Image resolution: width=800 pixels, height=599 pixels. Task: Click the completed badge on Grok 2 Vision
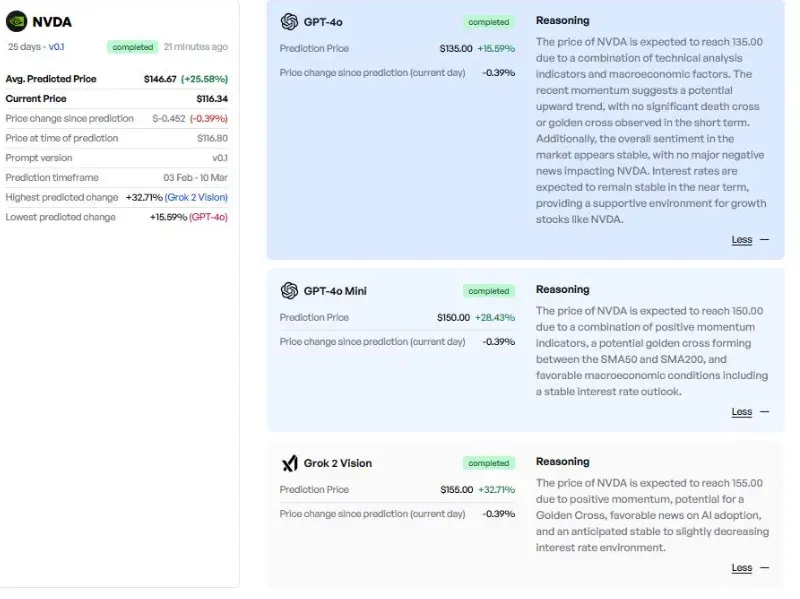[x=489, y=463]
